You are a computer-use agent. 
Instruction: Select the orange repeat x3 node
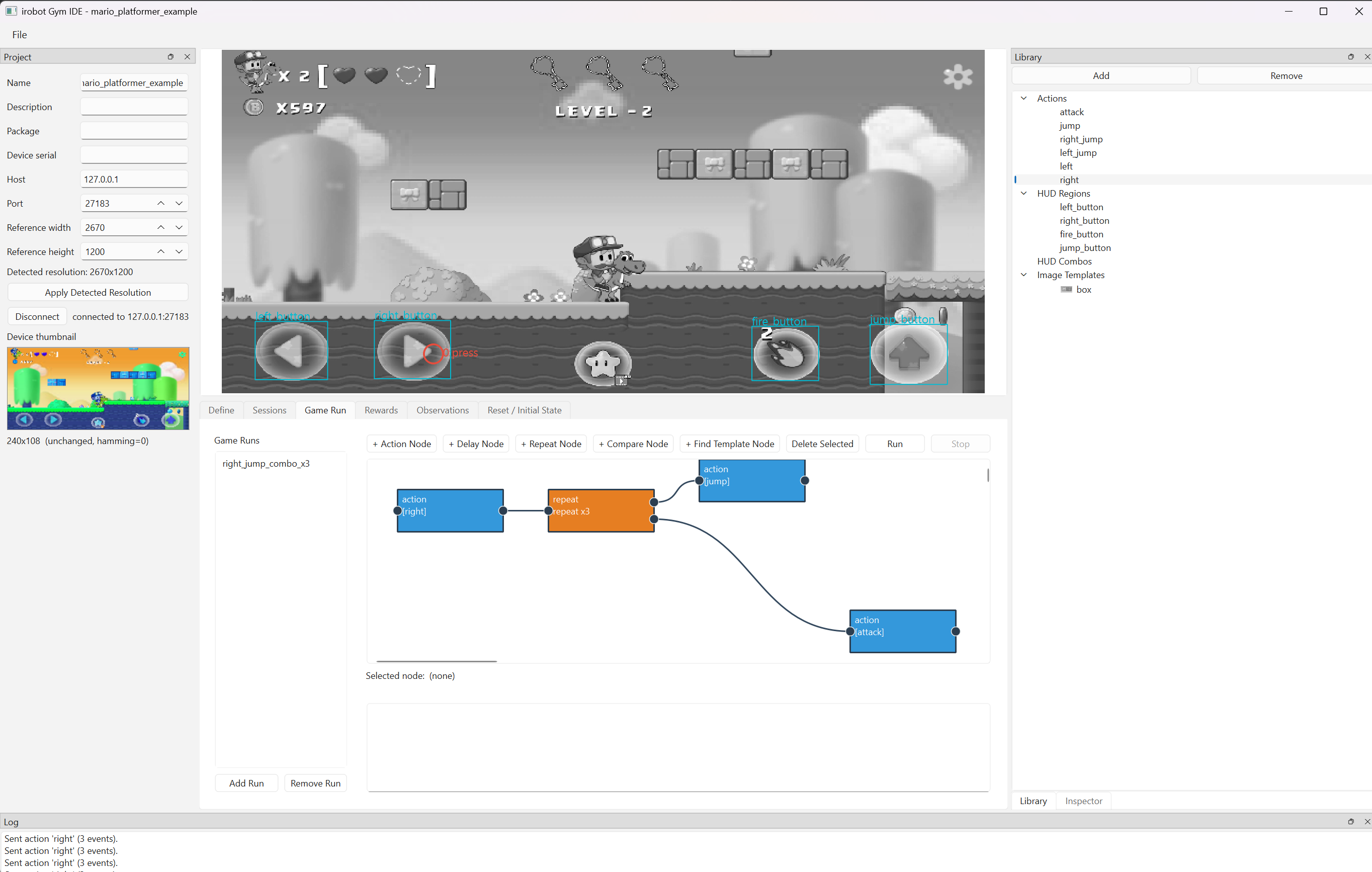(601, 510)
